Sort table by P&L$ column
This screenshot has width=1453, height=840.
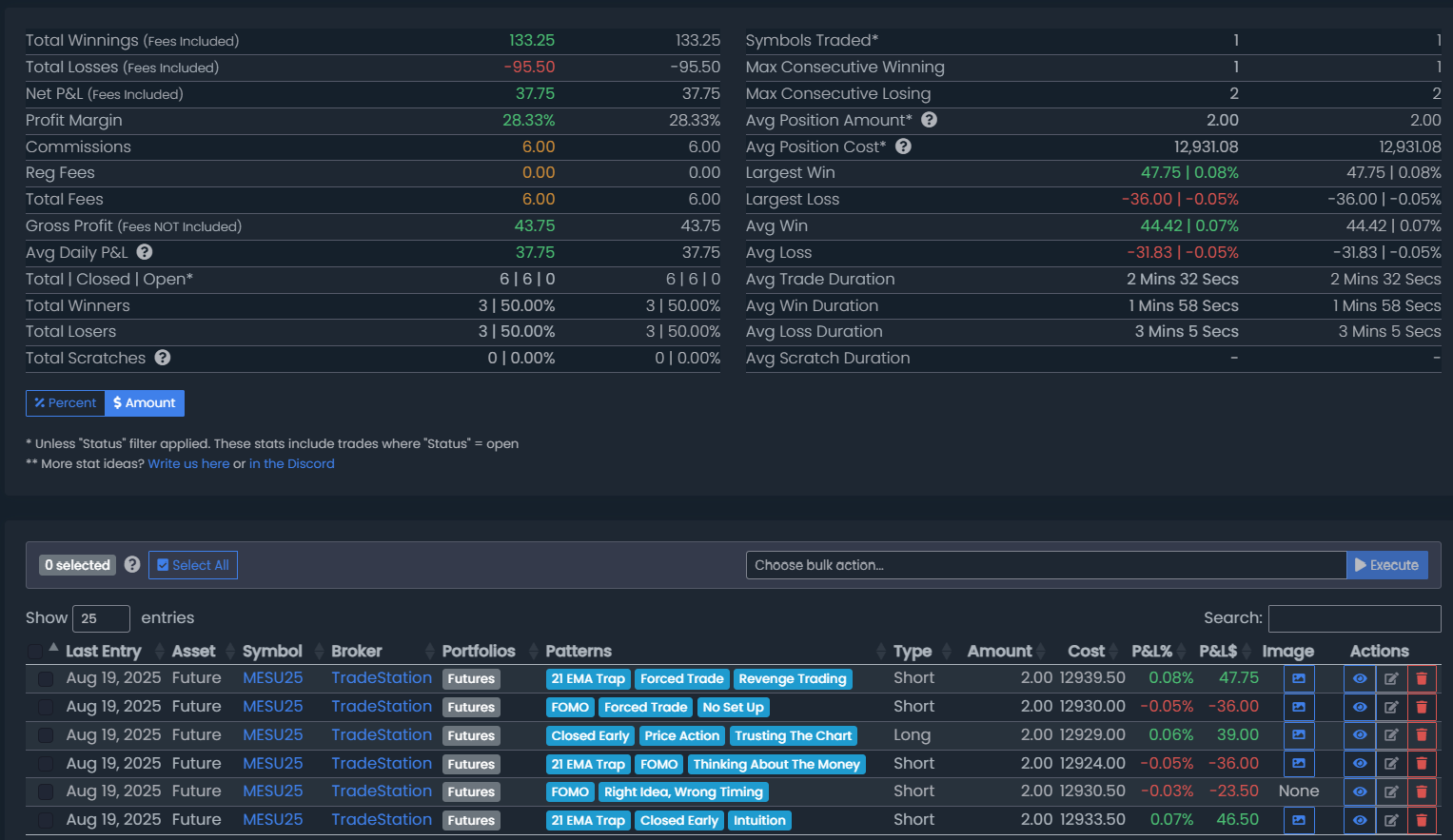pos(1218,651)
